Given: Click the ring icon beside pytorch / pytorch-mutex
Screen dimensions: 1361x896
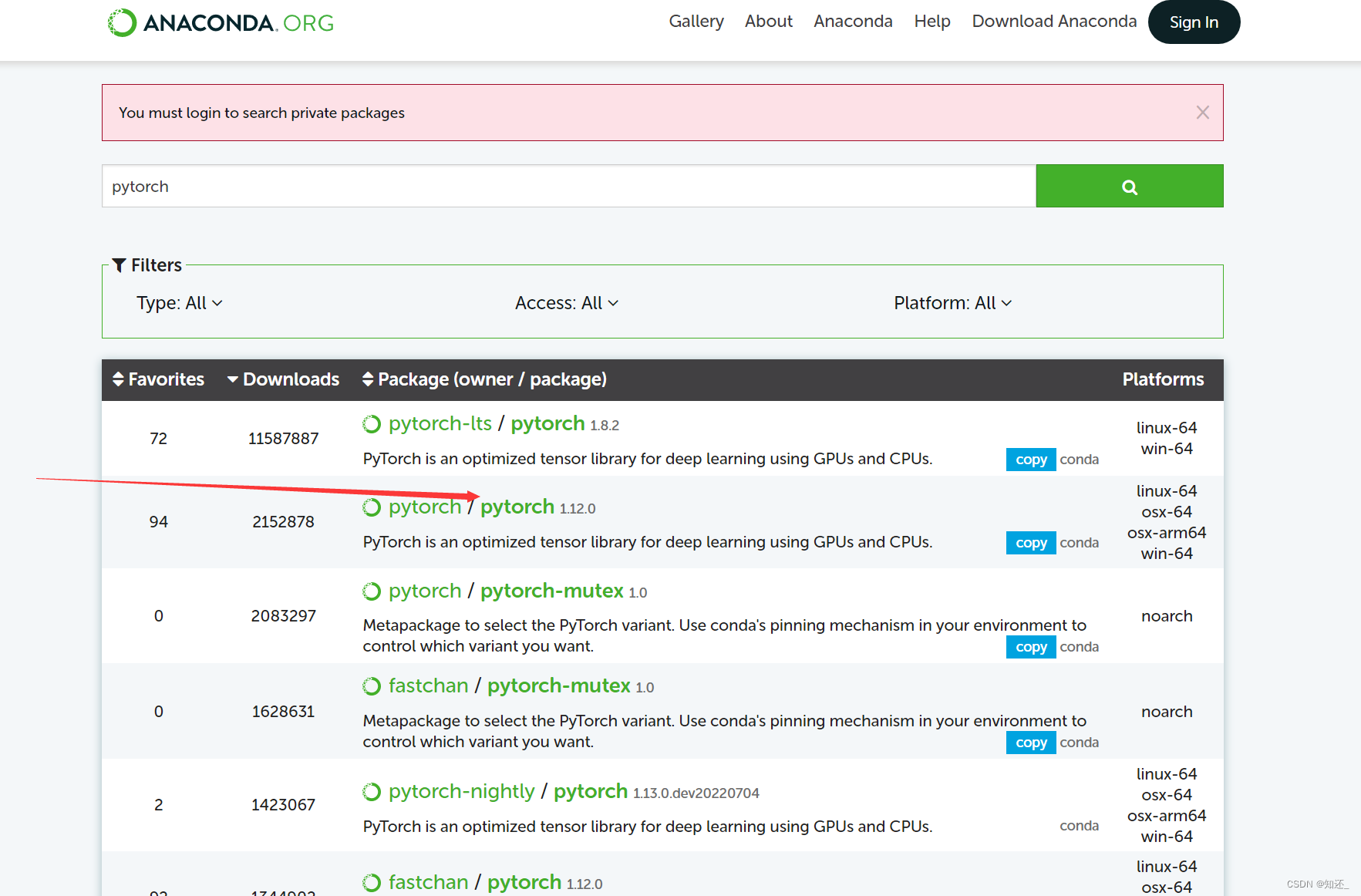Looking at the screenshot, I should [372, 591].
